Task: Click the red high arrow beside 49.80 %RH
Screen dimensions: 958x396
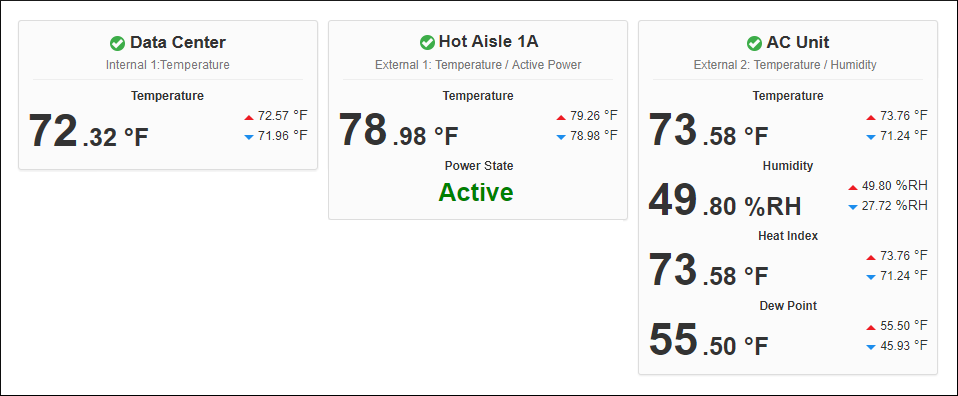Action: 853,188
